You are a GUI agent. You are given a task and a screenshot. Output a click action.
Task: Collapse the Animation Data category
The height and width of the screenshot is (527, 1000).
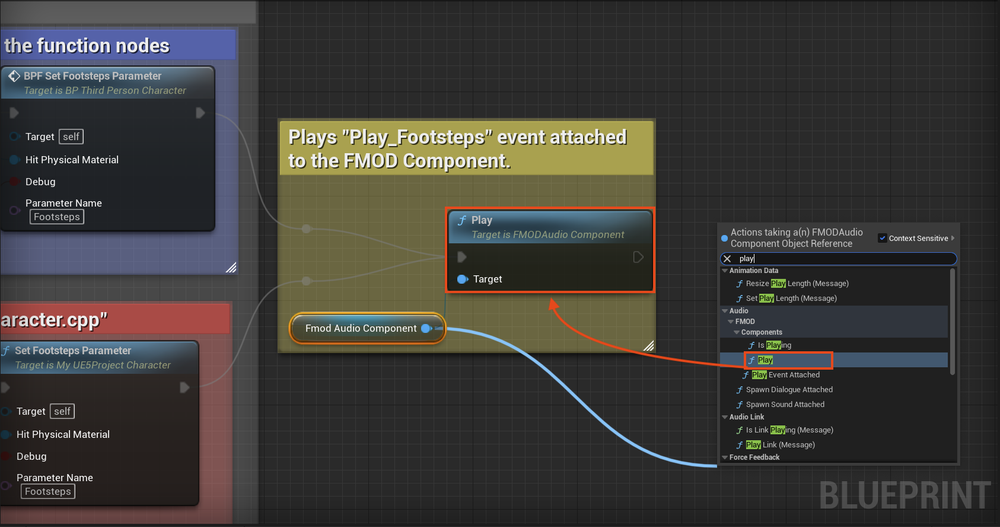[x=724, y=271]
